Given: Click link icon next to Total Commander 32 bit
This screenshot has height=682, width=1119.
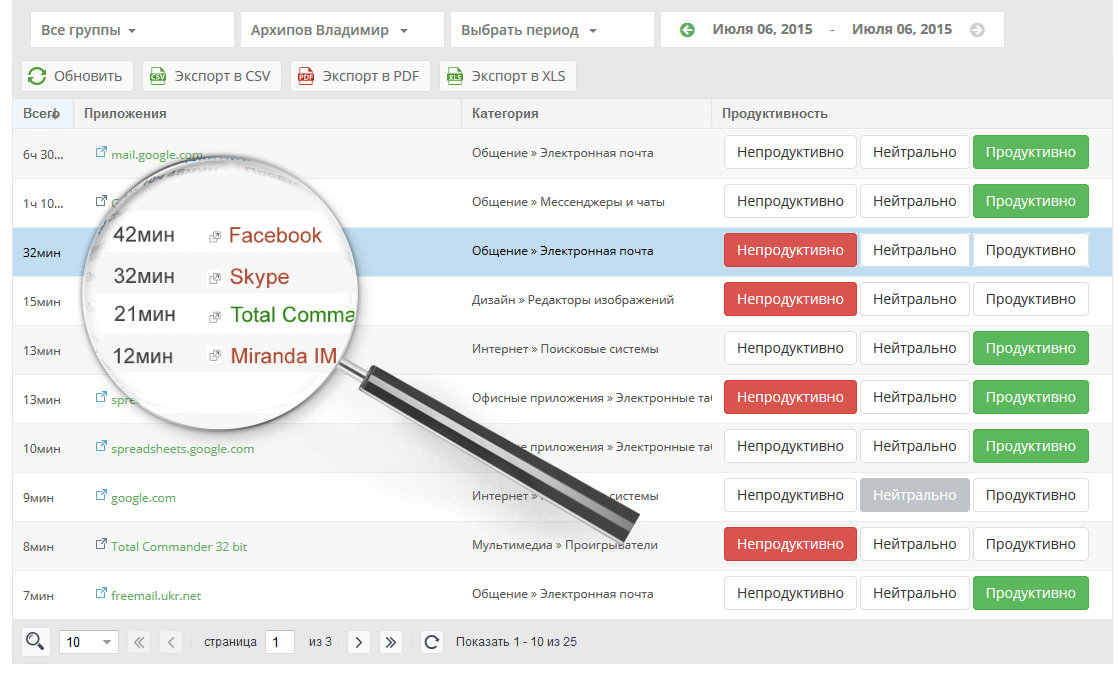Looking at the screenshot, I should click(101, 545).
